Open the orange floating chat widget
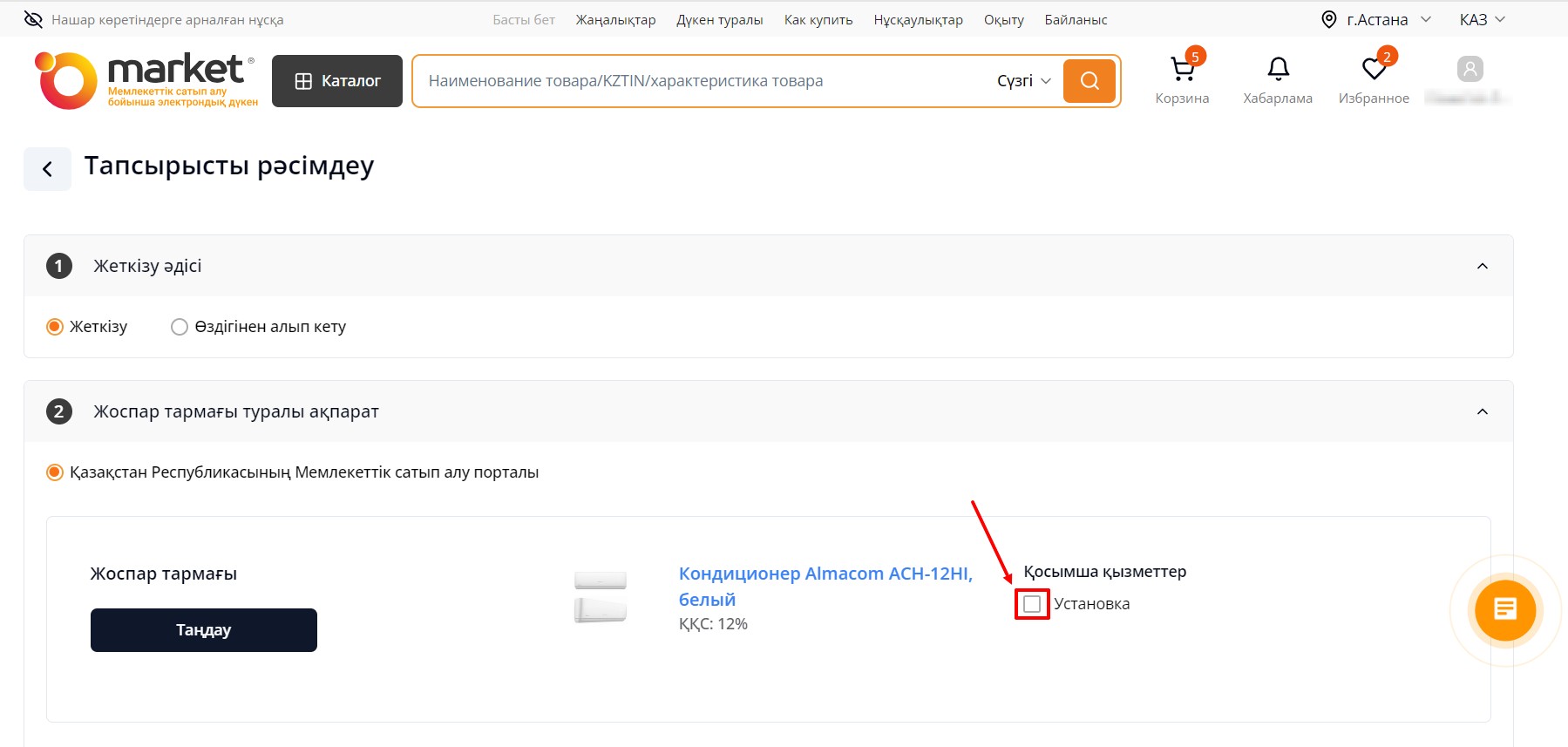This screenshot has height=747, width=1568. [1504, 610]
